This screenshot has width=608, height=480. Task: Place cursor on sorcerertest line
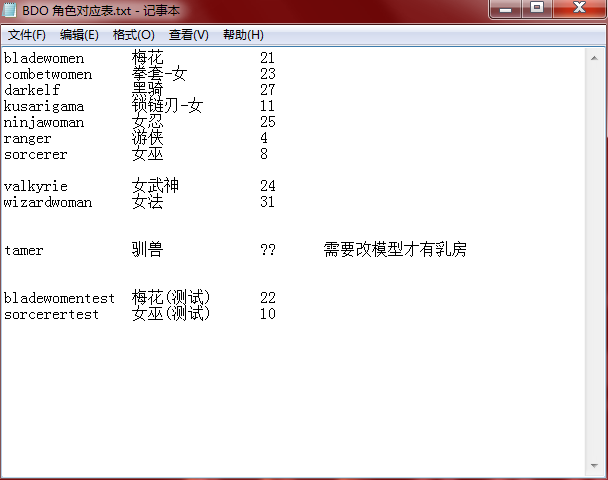[x=52, y=315]
